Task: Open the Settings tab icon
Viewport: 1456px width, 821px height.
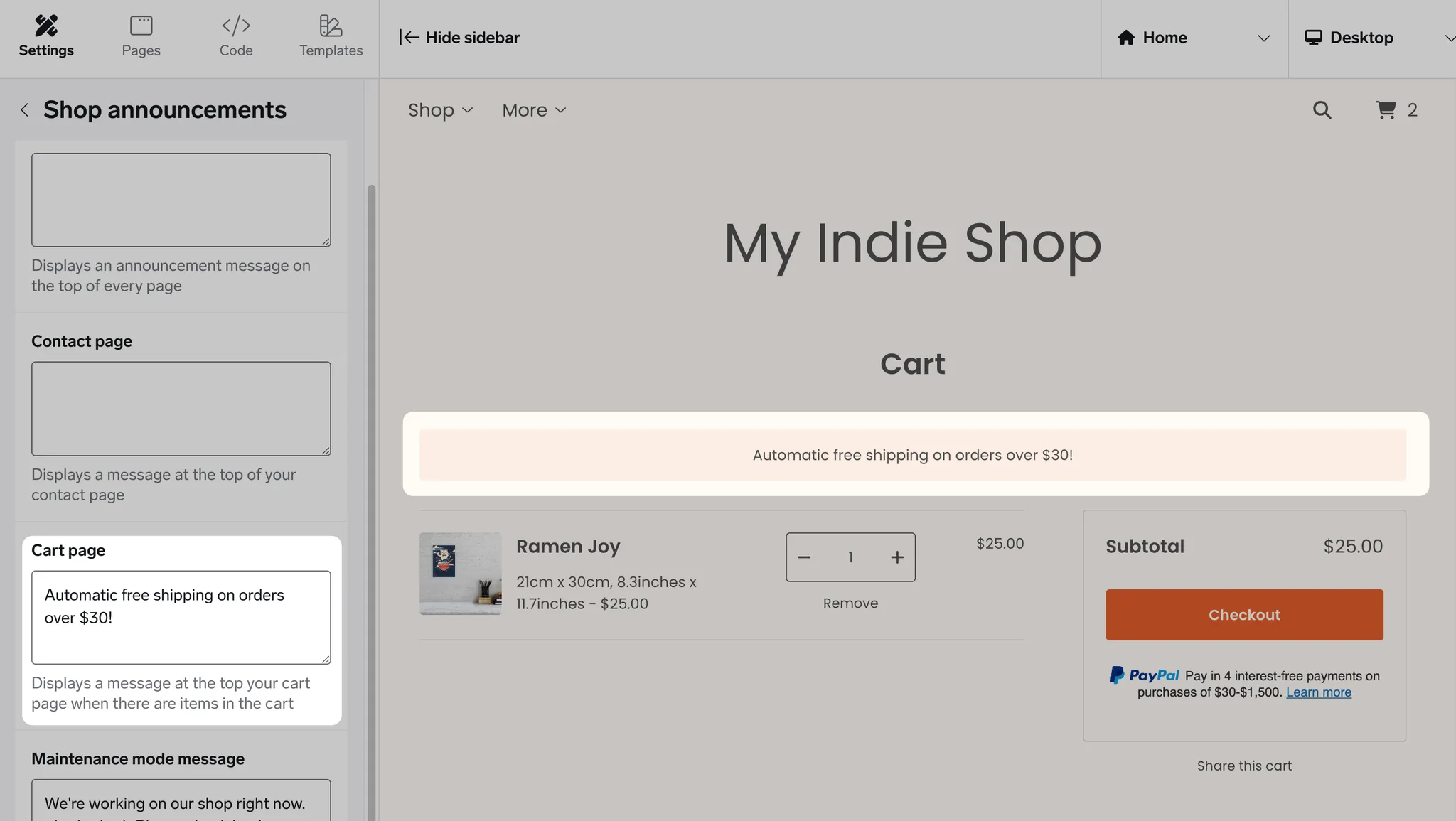Action: (46, 26)
